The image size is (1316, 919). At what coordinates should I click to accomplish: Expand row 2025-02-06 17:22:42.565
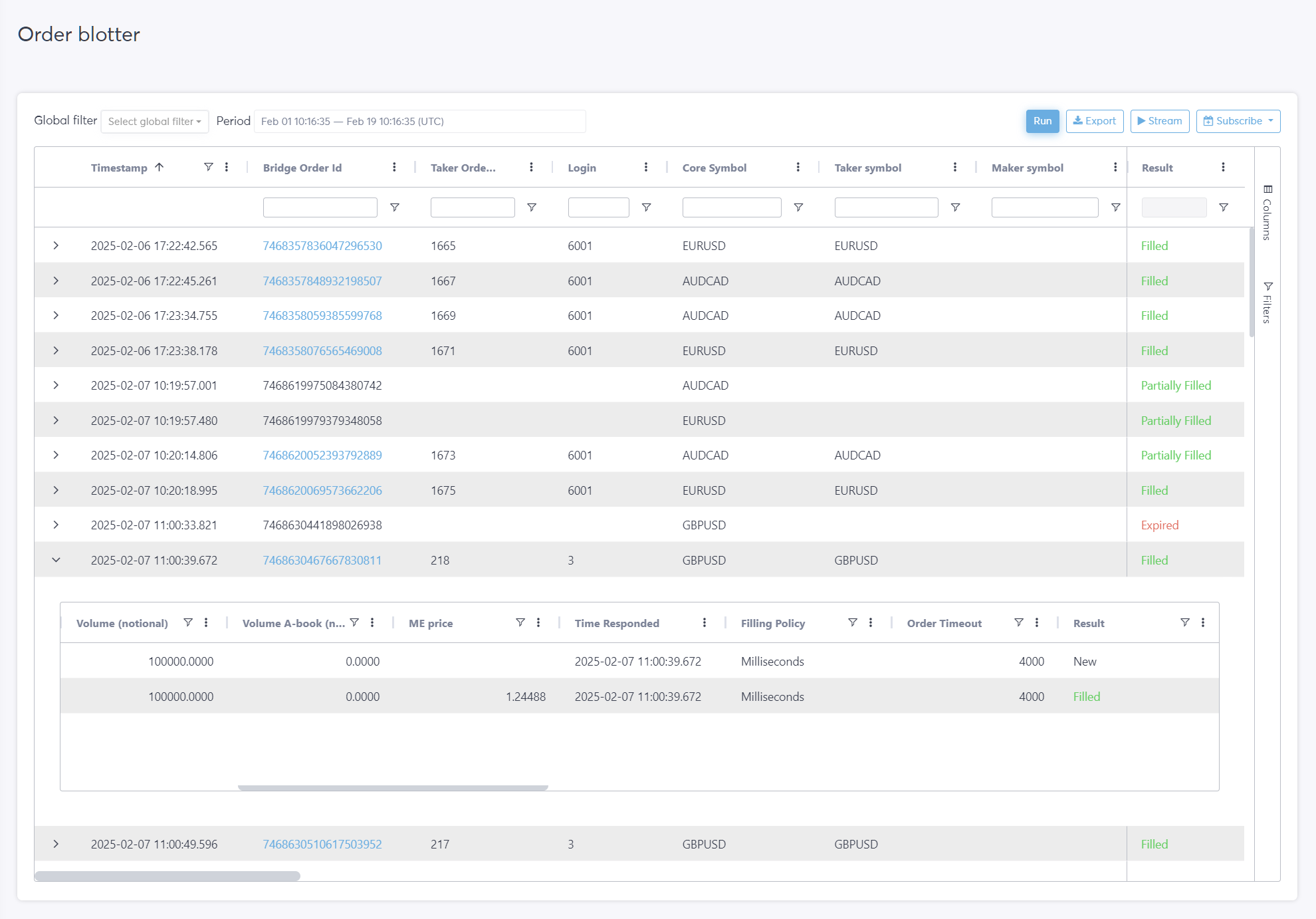(x=56, y=245)
